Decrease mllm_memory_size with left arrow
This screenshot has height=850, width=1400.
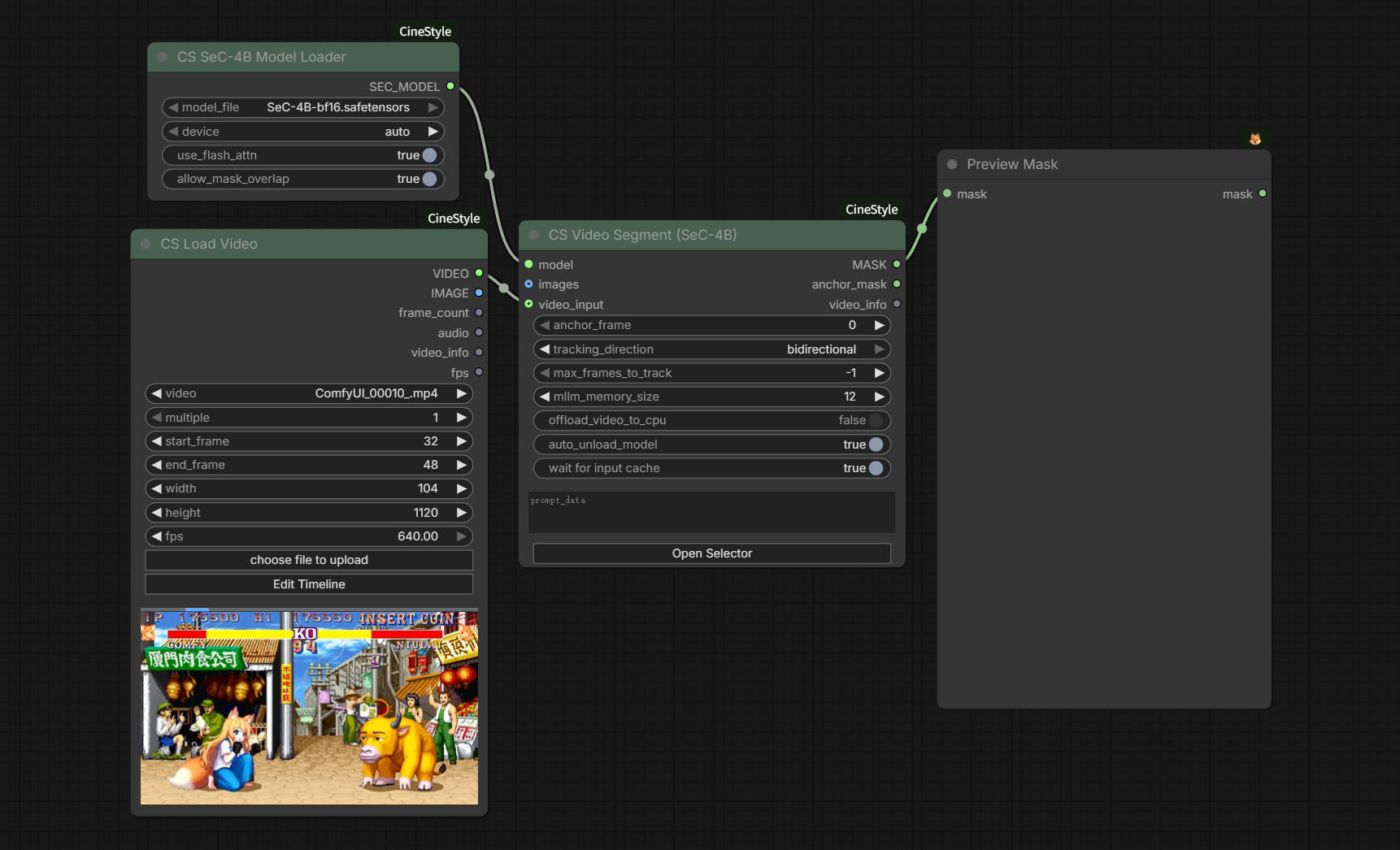tap(545, 397)
